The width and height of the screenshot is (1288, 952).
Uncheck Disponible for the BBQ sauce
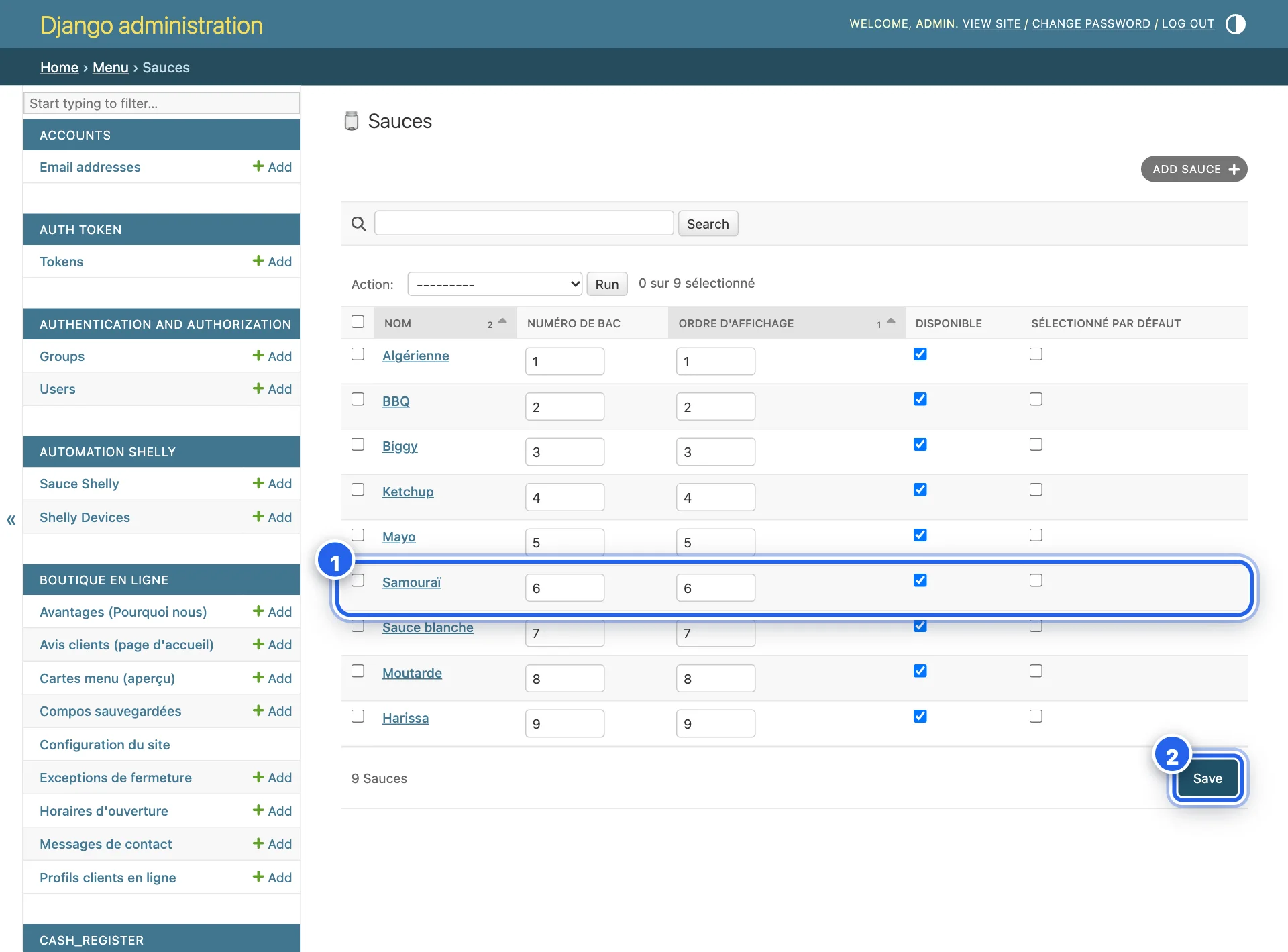point(920,399)
